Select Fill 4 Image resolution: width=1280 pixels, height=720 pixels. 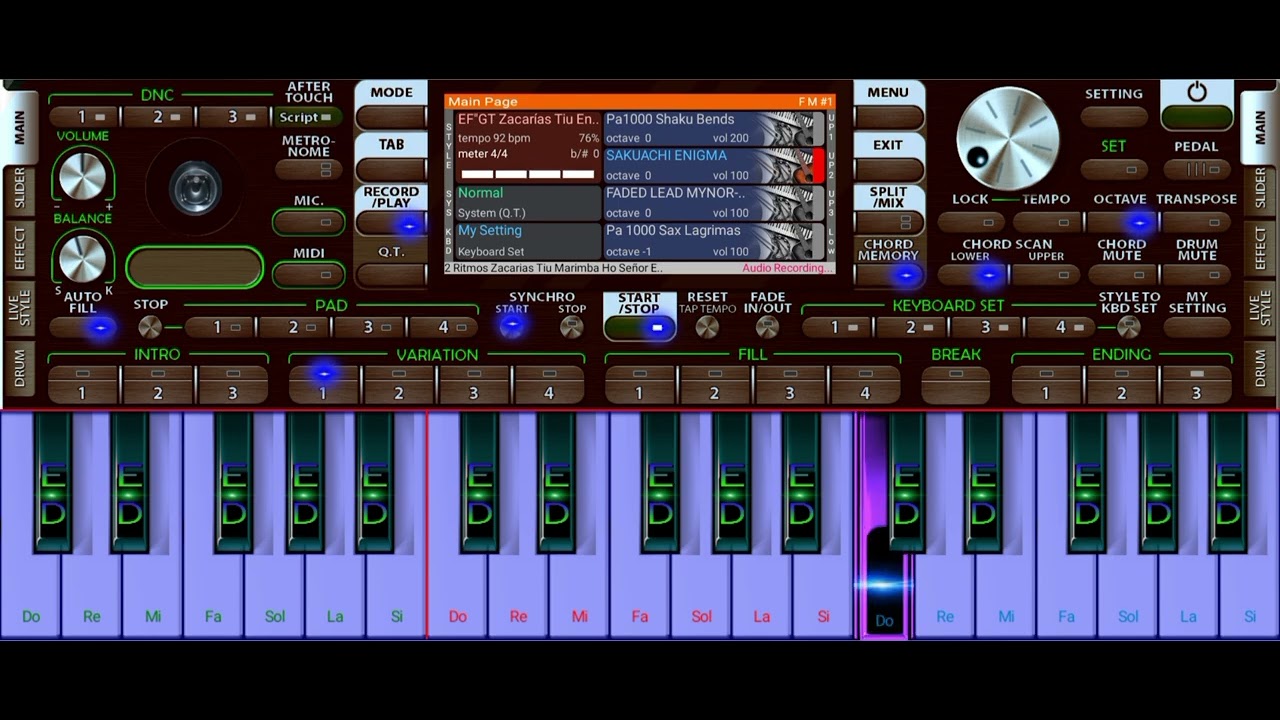[865, 385]
